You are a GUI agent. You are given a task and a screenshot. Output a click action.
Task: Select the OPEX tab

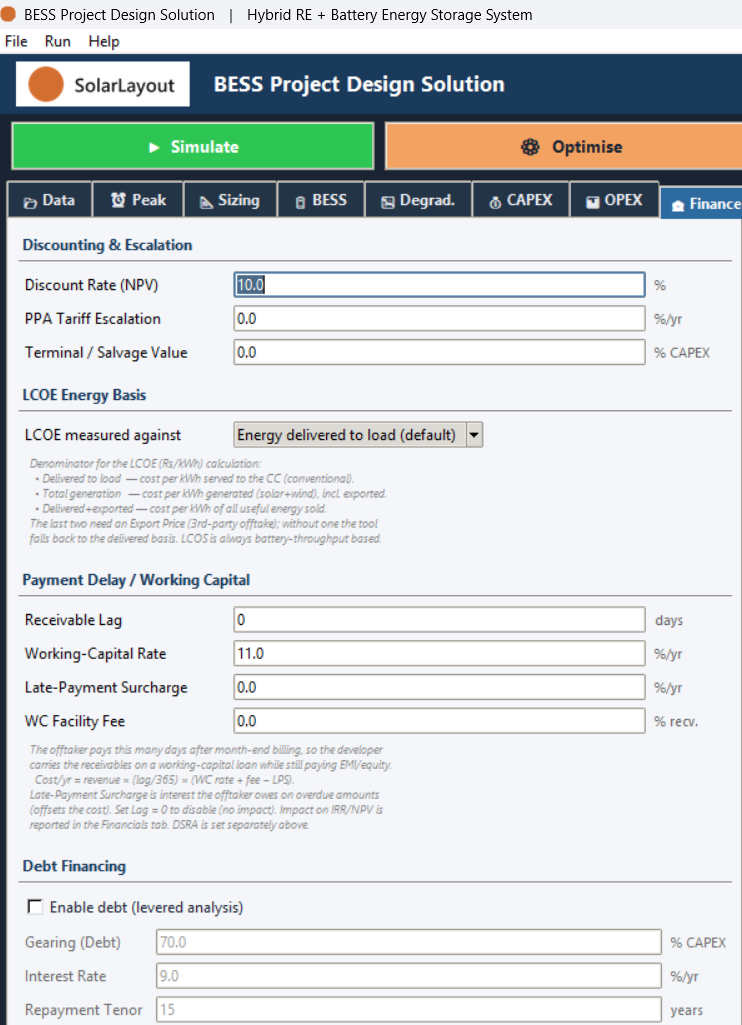pyautogui.click(x=615, y=201)
